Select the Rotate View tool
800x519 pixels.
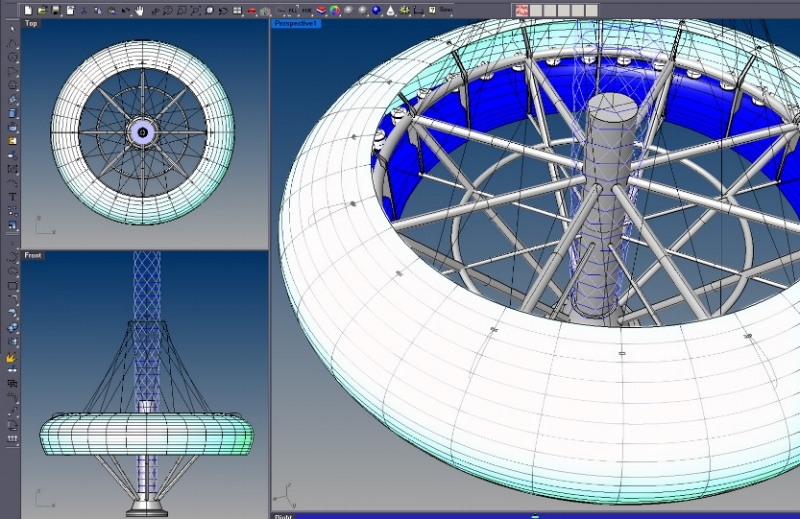point(154,10)
